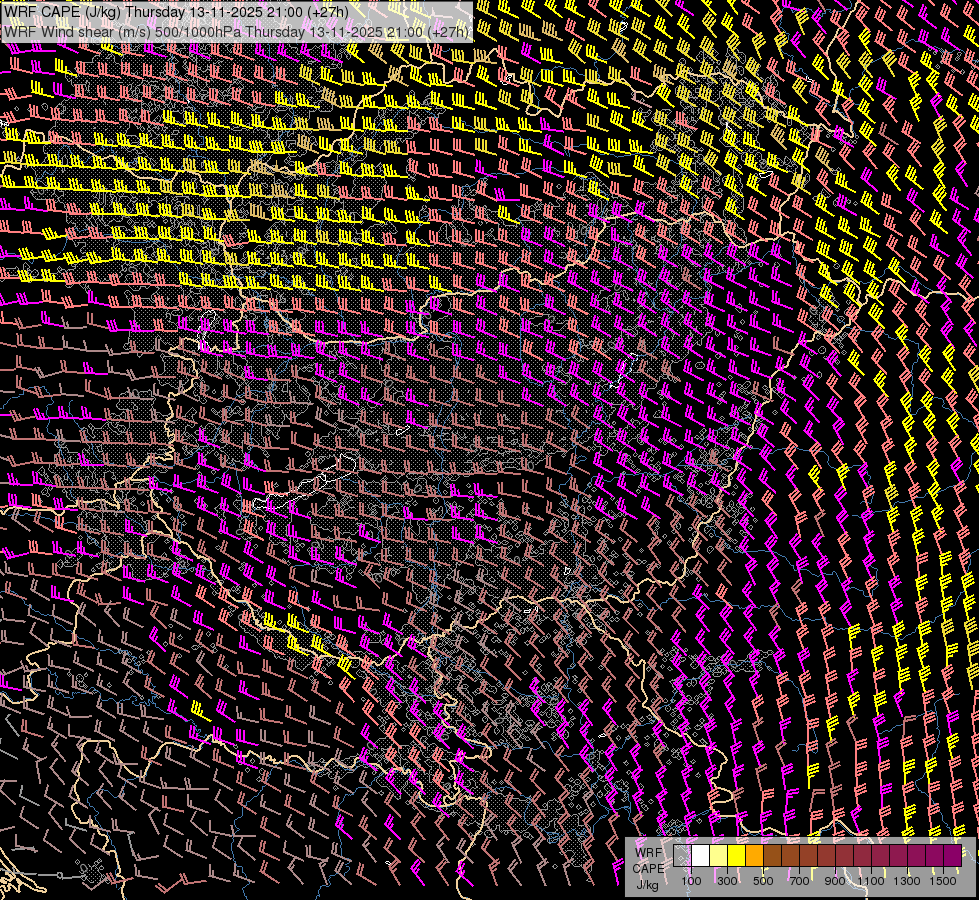The image size is (979, 900).
Task: Select the dotted gray first legend swatch
Action: pyautogui.click(x=682, y=856)
